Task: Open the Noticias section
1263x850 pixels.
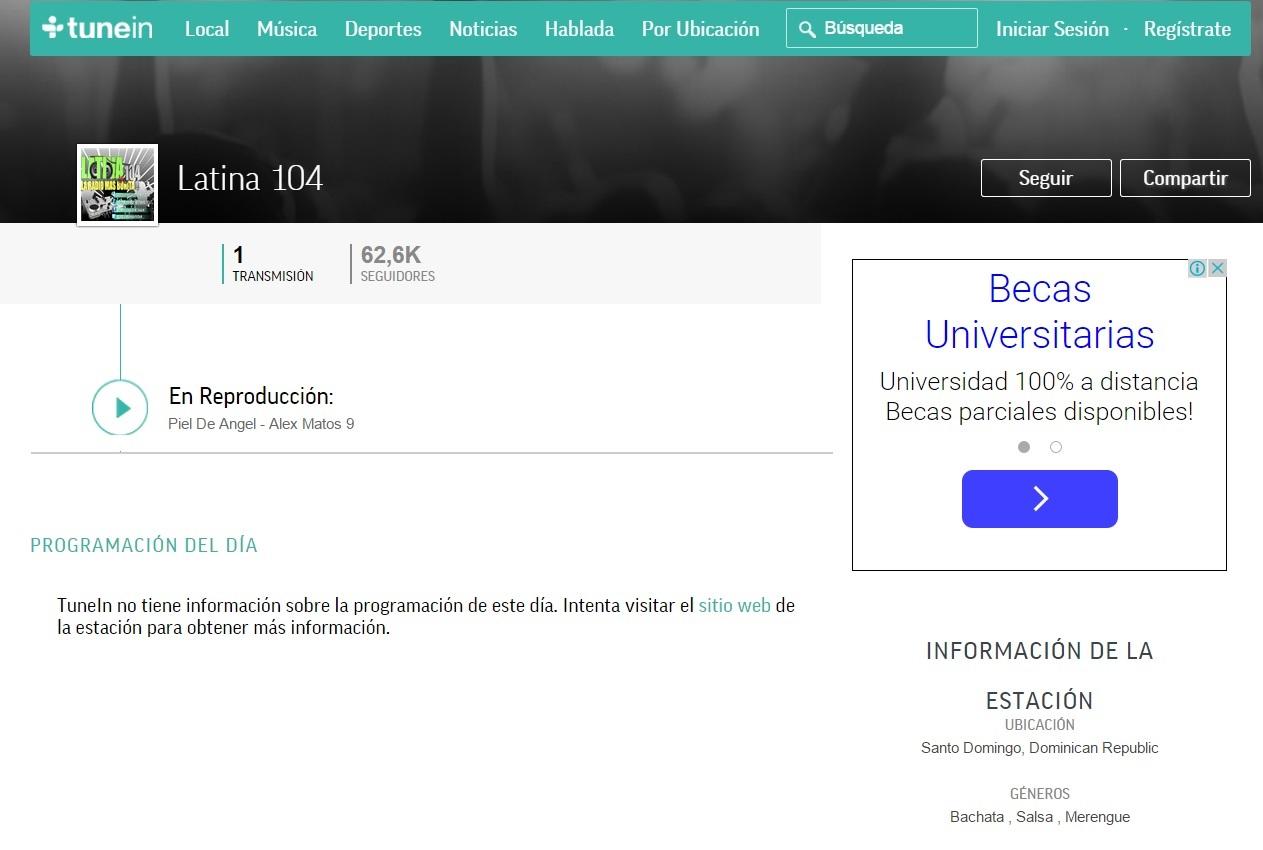Action: click(483, 29)
